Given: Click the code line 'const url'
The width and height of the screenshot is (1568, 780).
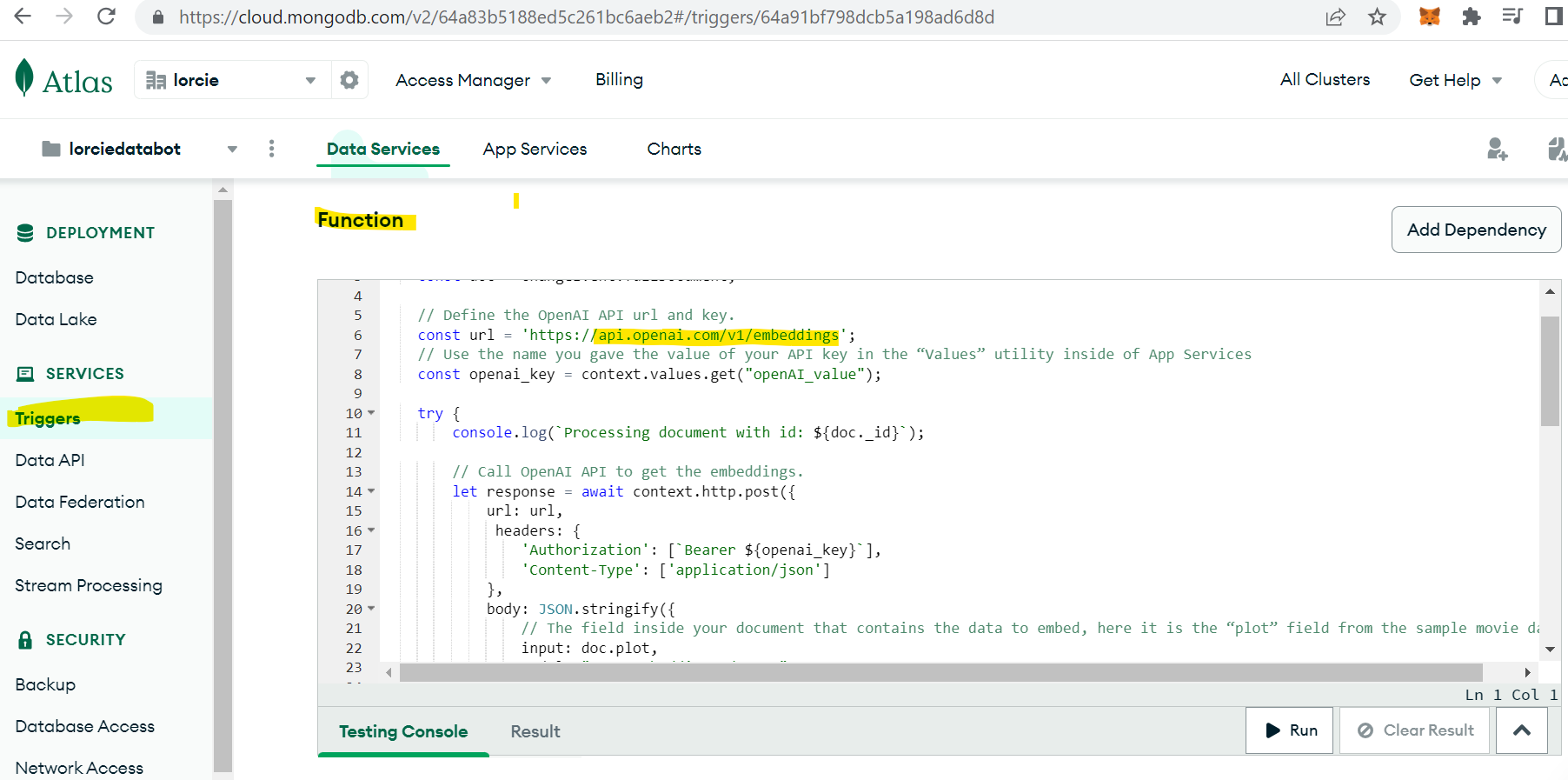Looking at the screenshot, I should (636, 335).
